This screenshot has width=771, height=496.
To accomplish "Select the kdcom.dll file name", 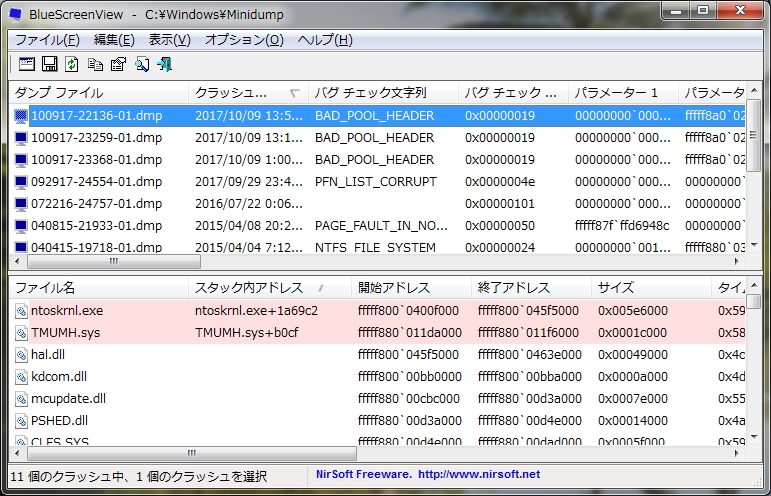I will 59,377.
